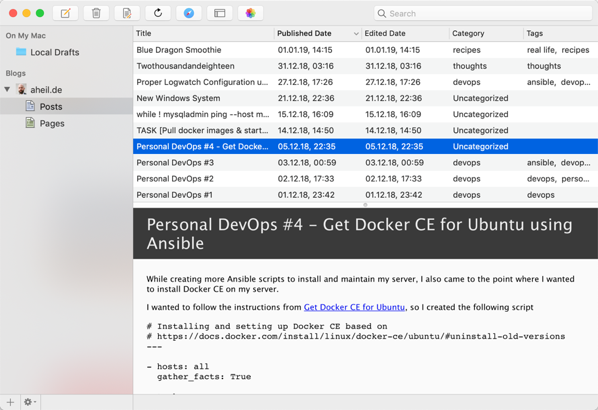Viewport: 598px width, 410px height.
Task: Focus the Search input field
Action: 482,14
